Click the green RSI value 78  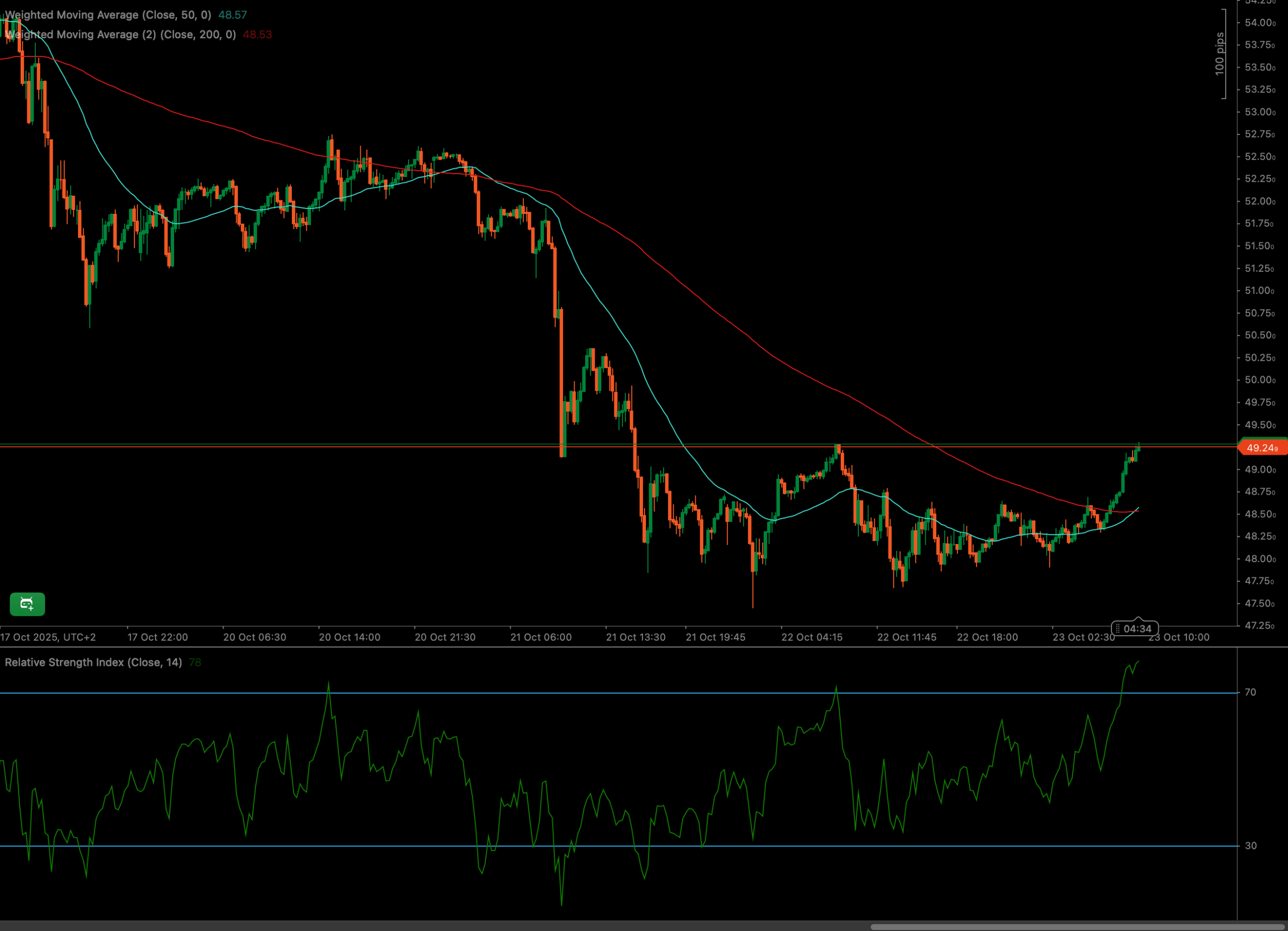pyautogui.click(x=195, y=662)
